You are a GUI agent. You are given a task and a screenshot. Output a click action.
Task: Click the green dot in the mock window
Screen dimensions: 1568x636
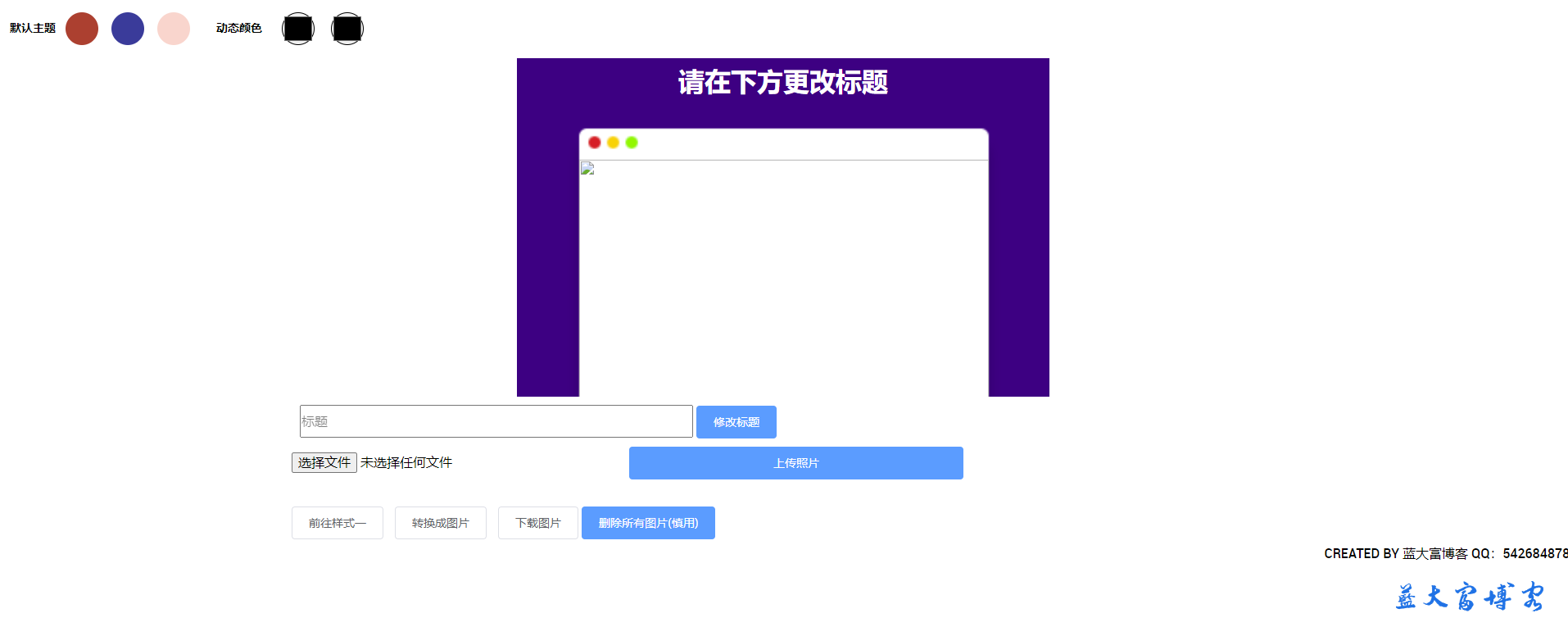tap(632, 143)
